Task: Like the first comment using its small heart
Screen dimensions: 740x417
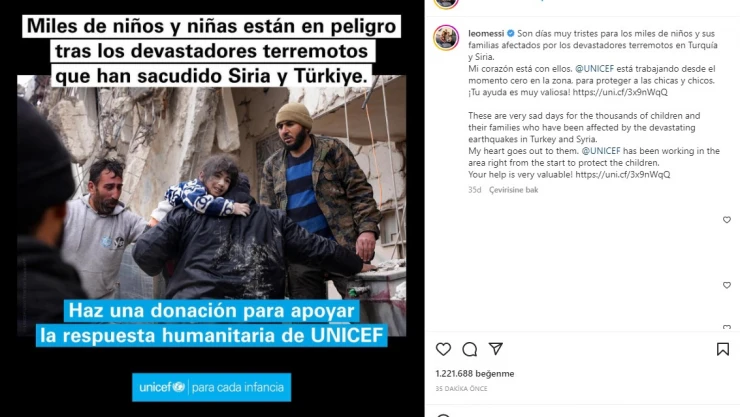Action: 727,220
